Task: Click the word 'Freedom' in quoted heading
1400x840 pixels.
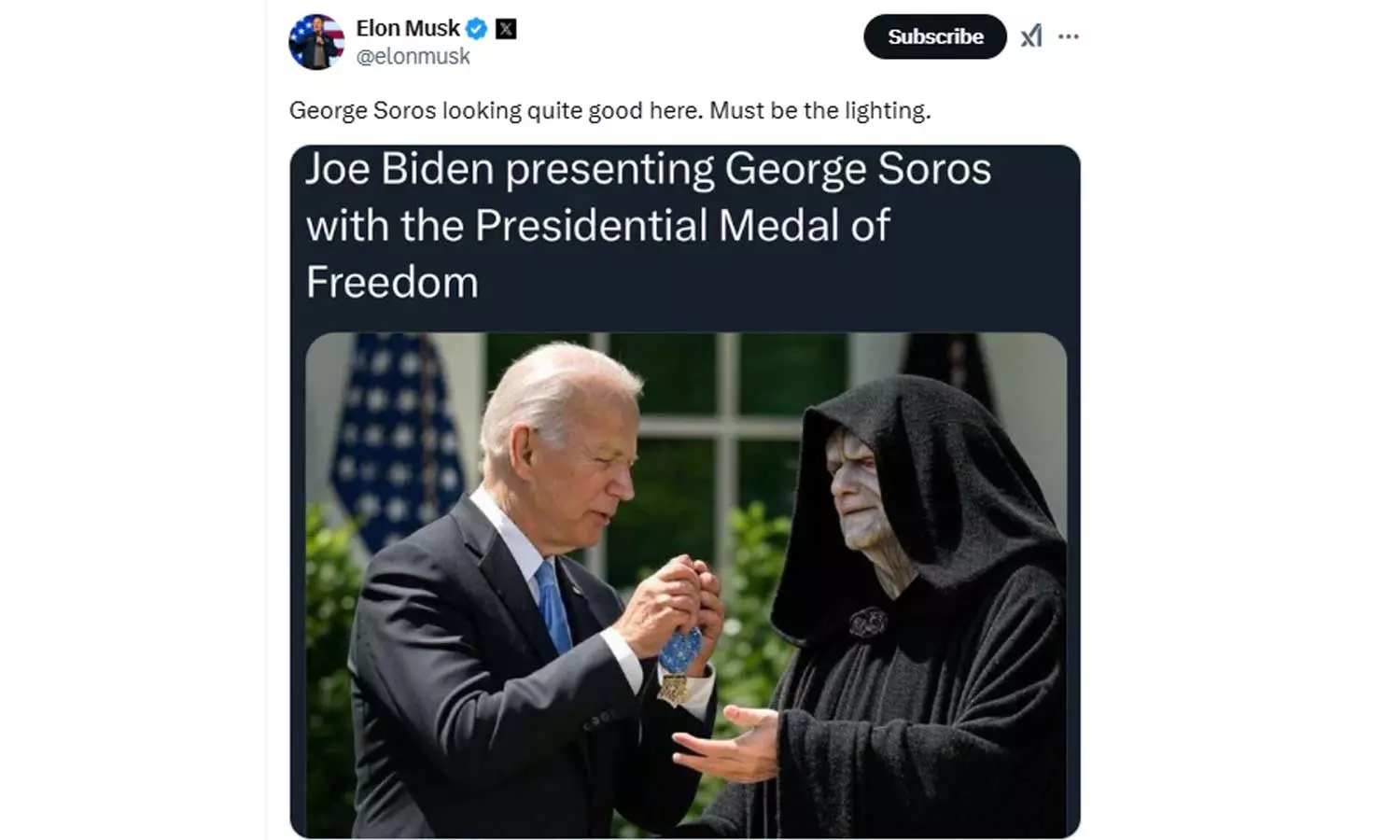Action: (392, 282)
